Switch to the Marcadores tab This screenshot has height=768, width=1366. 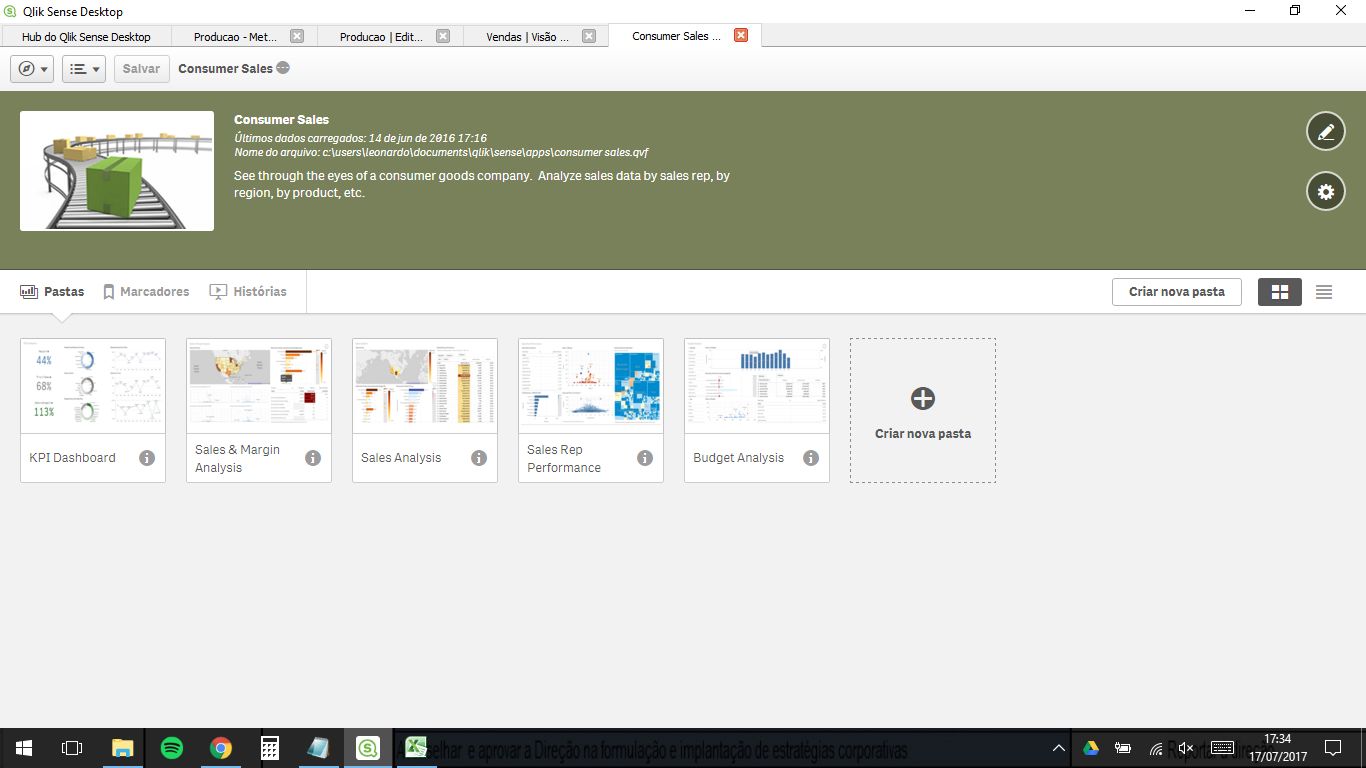[146, 292]
